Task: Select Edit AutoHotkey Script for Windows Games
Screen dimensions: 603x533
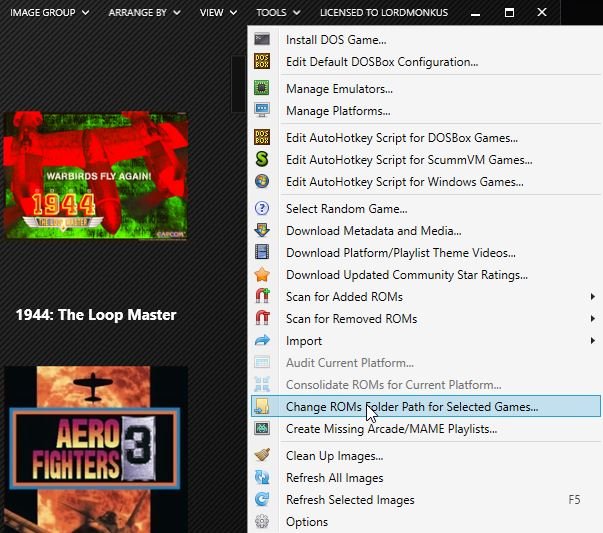Action: (425, 181)
